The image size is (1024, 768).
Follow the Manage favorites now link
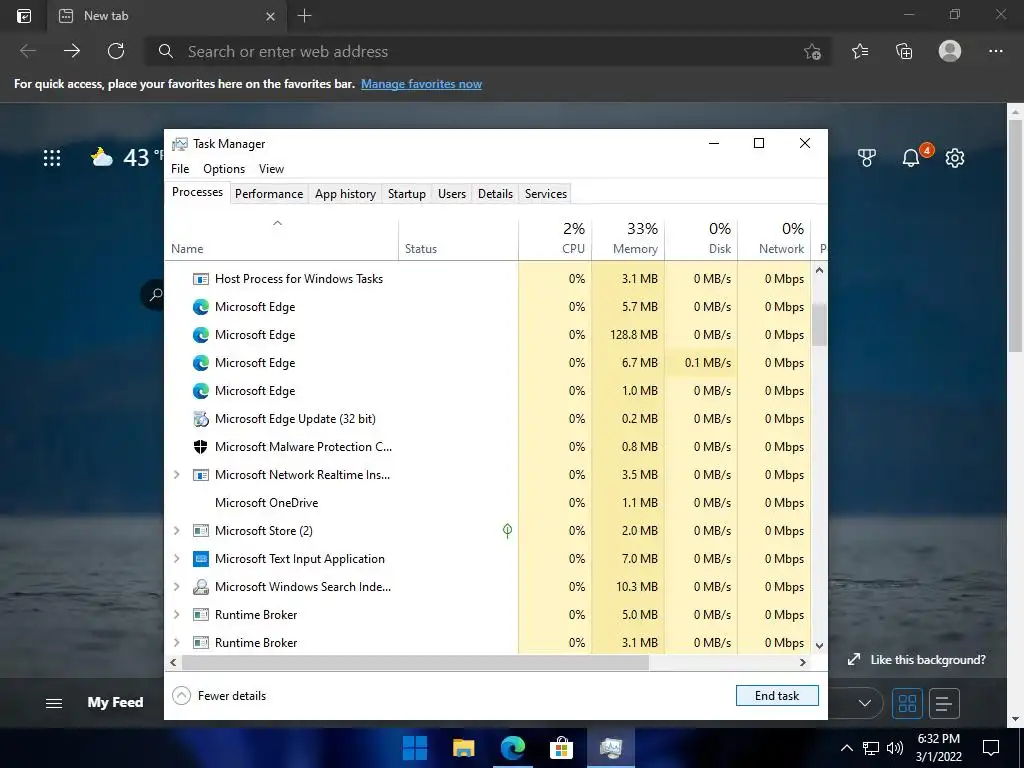[421, 84]
